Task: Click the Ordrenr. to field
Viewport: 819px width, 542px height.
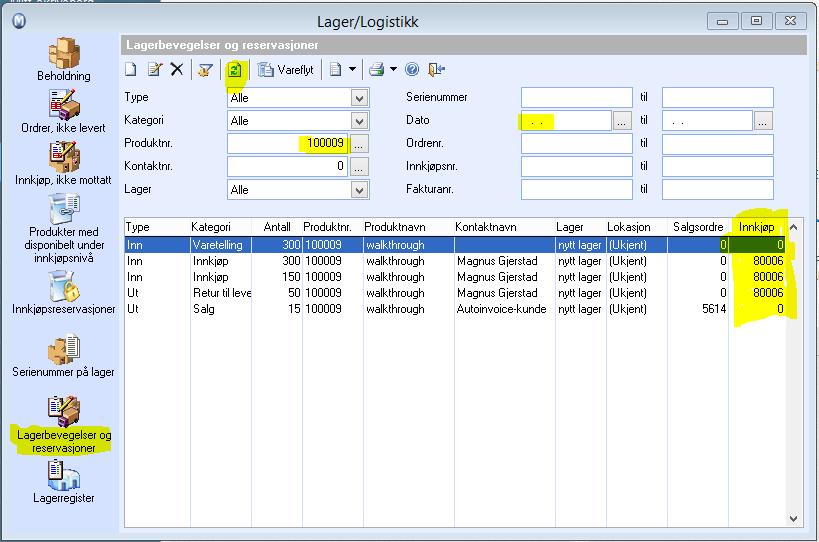Action: tap(718, 144)
